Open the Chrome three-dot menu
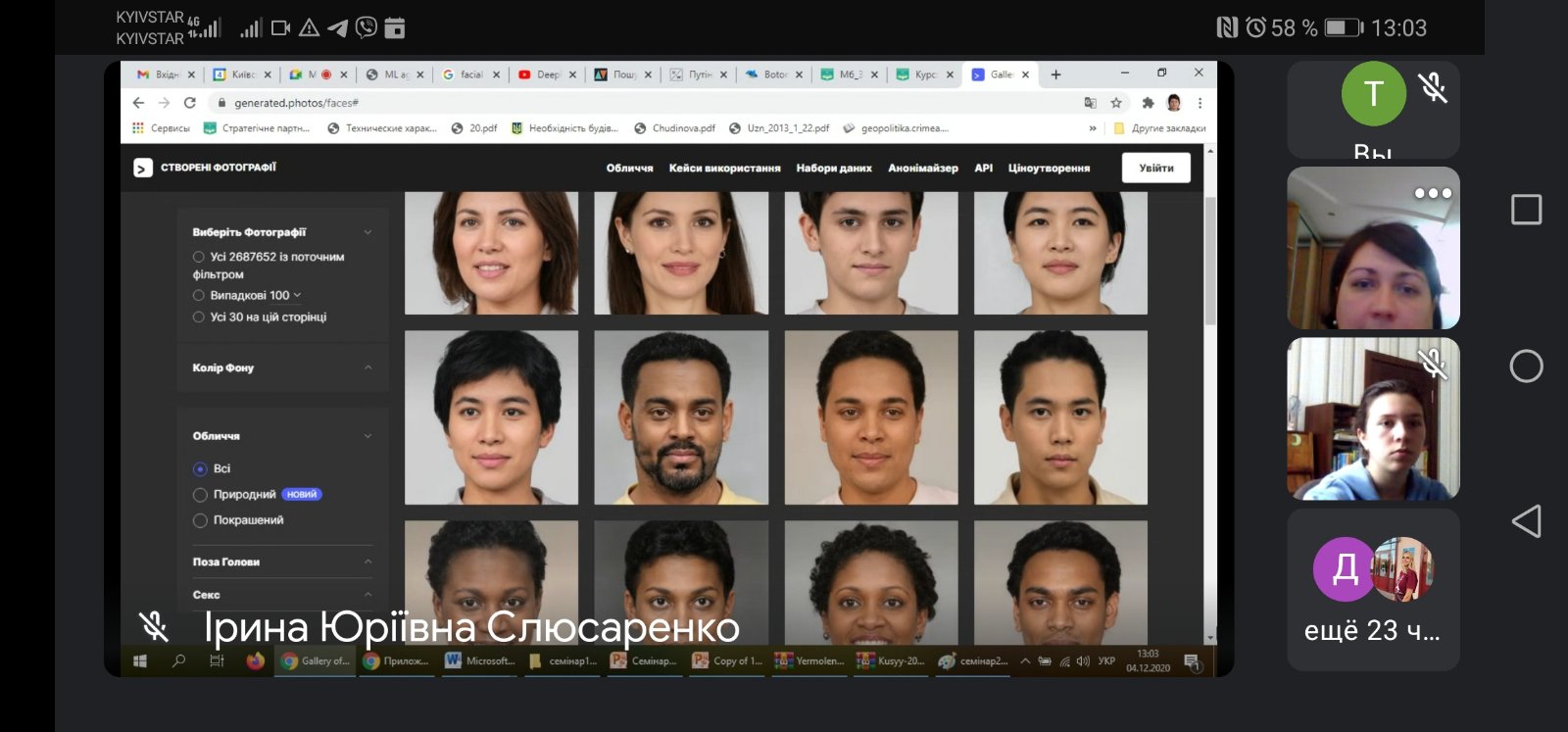The width and height of the screenshot is (1568, 732). click(1200, 103)
